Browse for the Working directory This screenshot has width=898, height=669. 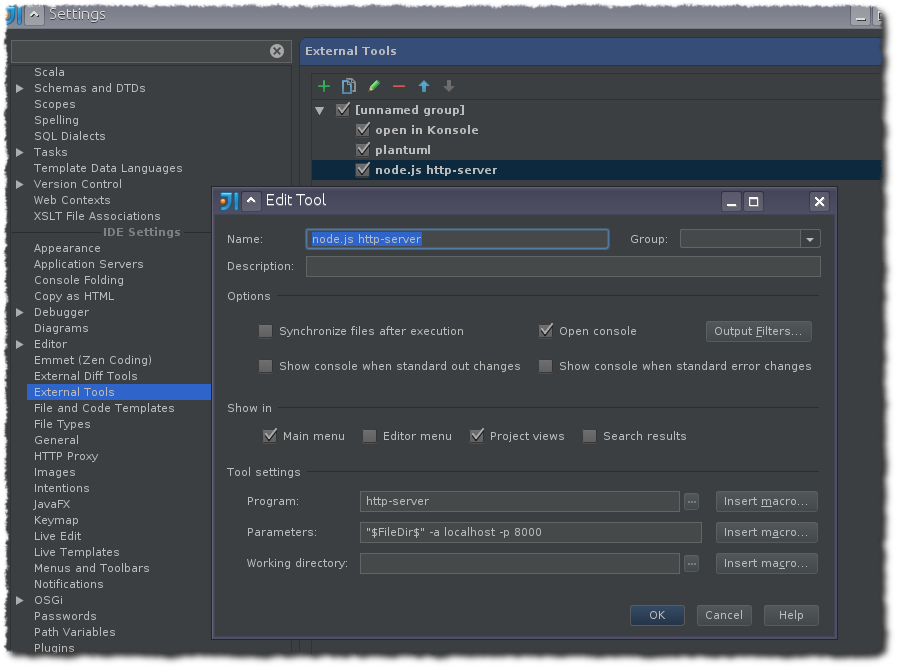coord(692,564)
